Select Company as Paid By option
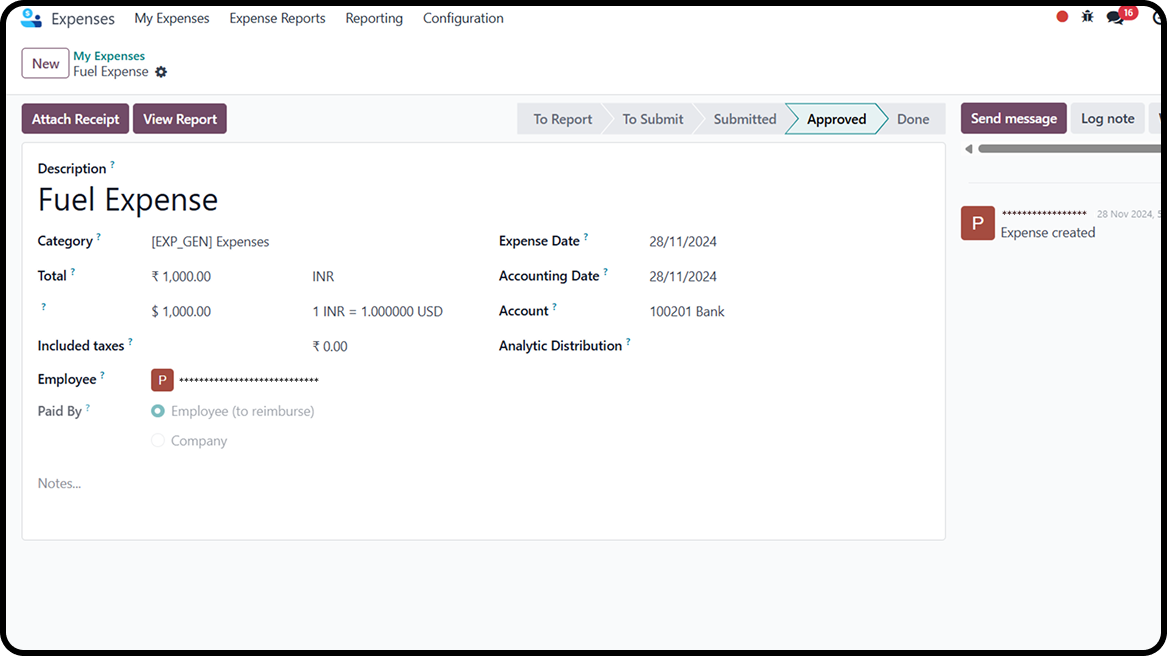 tap(158, 441)
